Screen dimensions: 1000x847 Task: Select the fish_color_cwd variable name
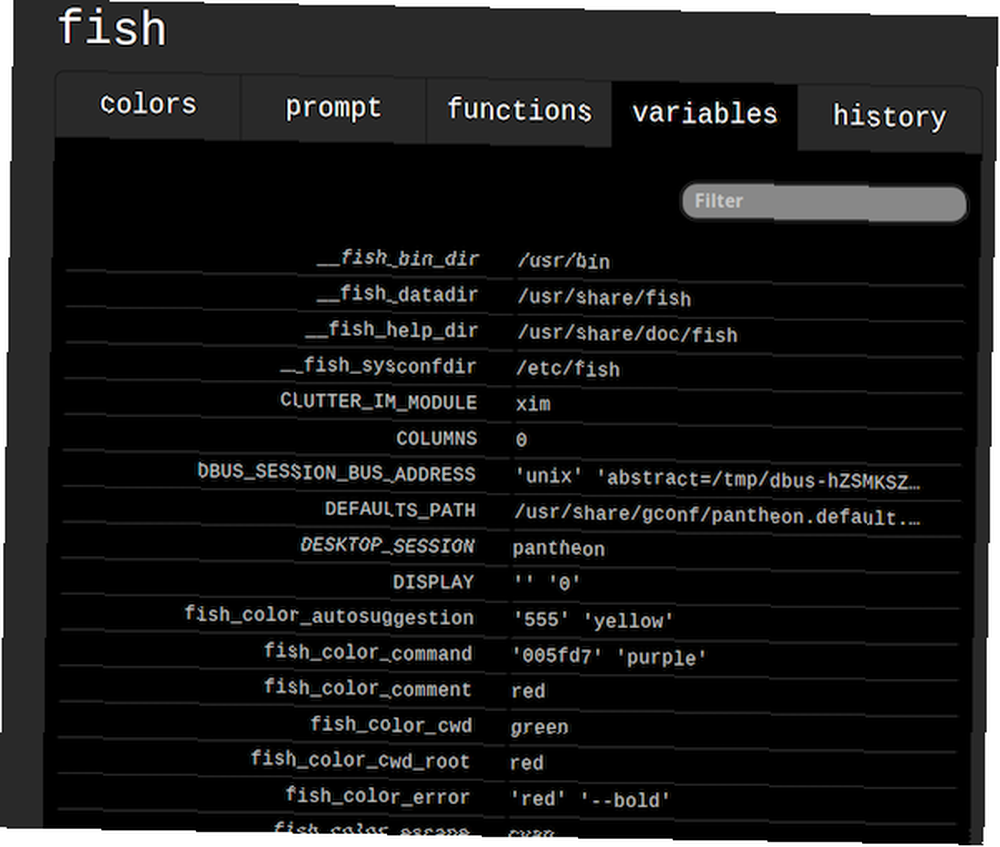[x=390, y=725]
